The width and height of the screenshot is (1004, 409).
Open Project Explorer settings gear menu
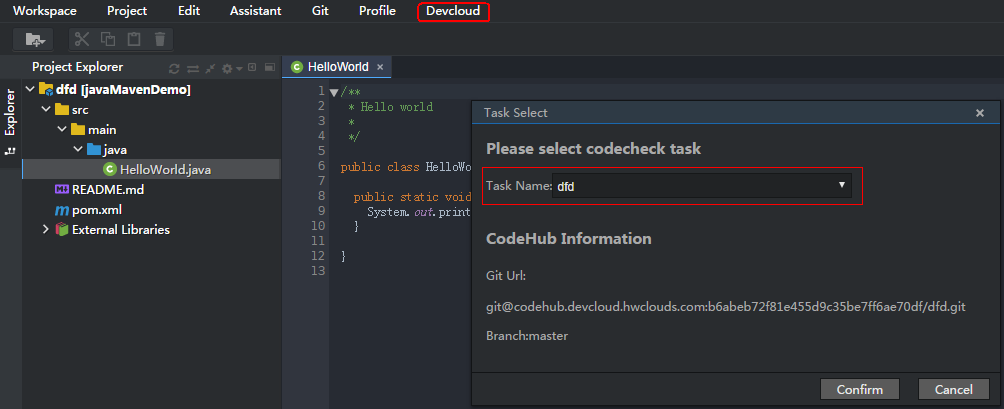229,68
